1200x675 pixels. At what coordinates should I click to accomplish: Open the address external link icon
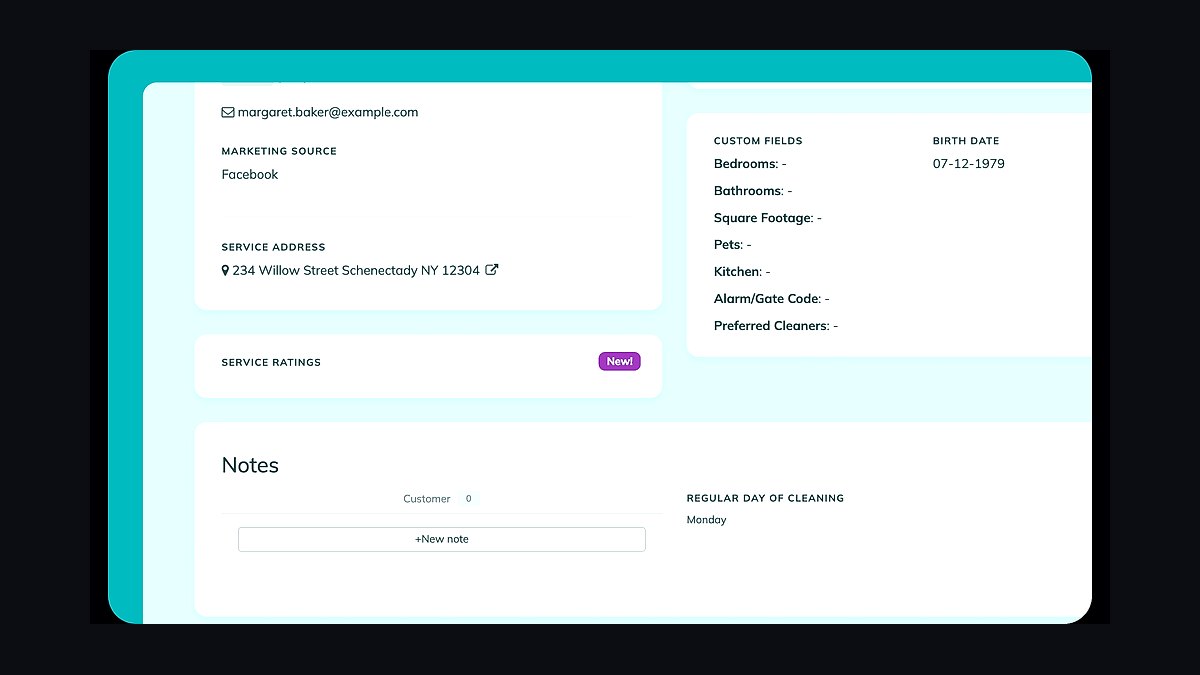[492, 270]
